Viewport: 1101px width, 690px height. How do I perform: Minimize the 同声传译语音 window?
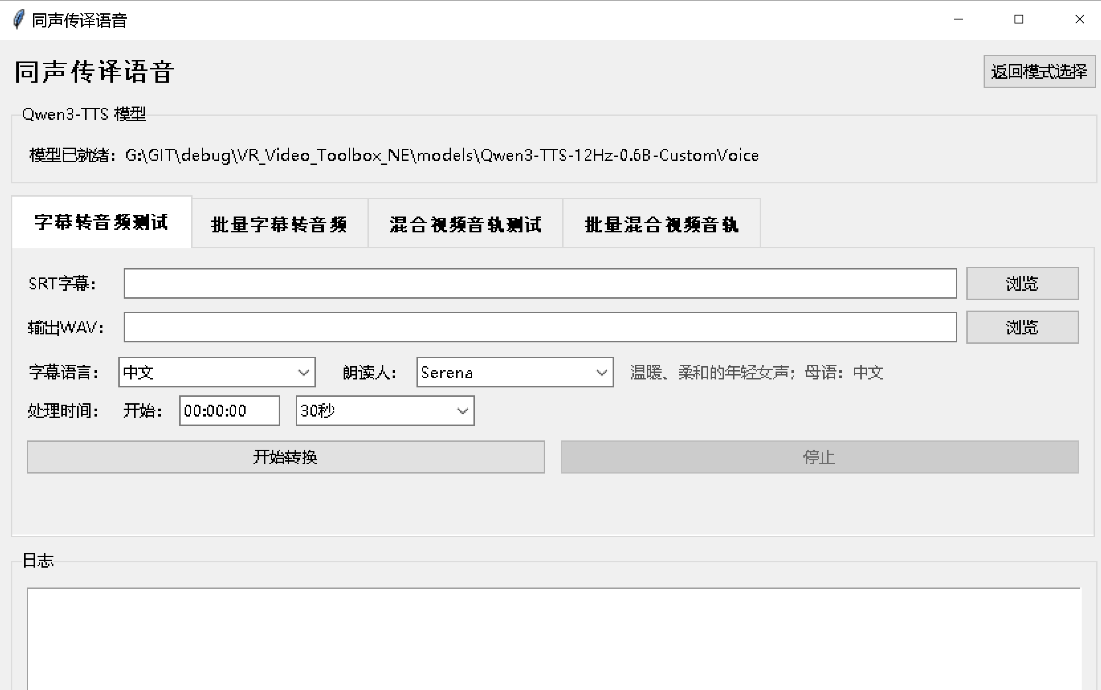(958, 20)
